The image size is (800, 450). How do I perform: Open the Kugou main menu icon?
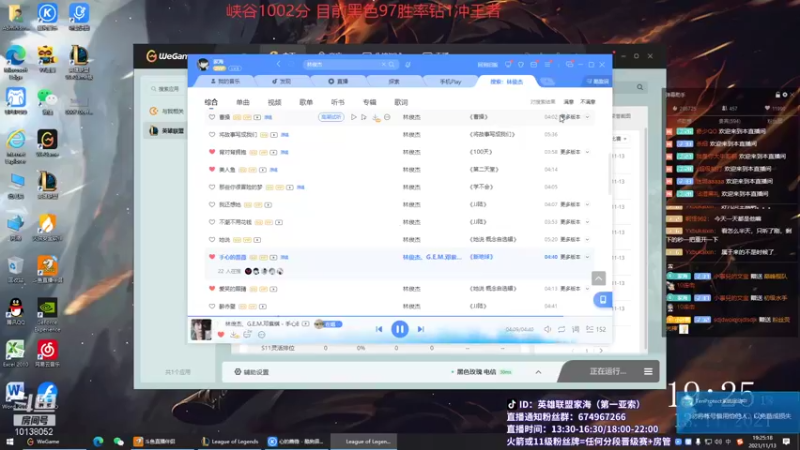pos(547,65)
